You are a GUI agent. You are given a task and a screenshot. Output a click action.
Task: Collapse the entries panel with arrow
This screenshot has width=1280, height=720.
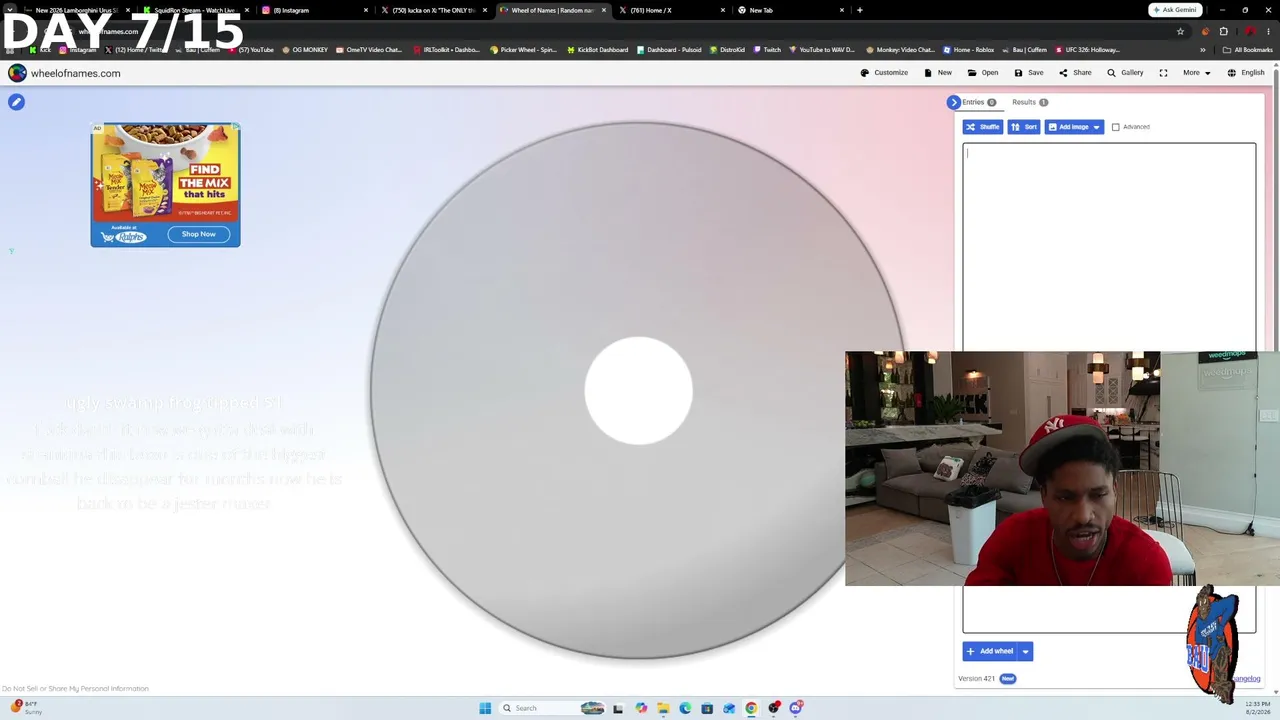953,102
